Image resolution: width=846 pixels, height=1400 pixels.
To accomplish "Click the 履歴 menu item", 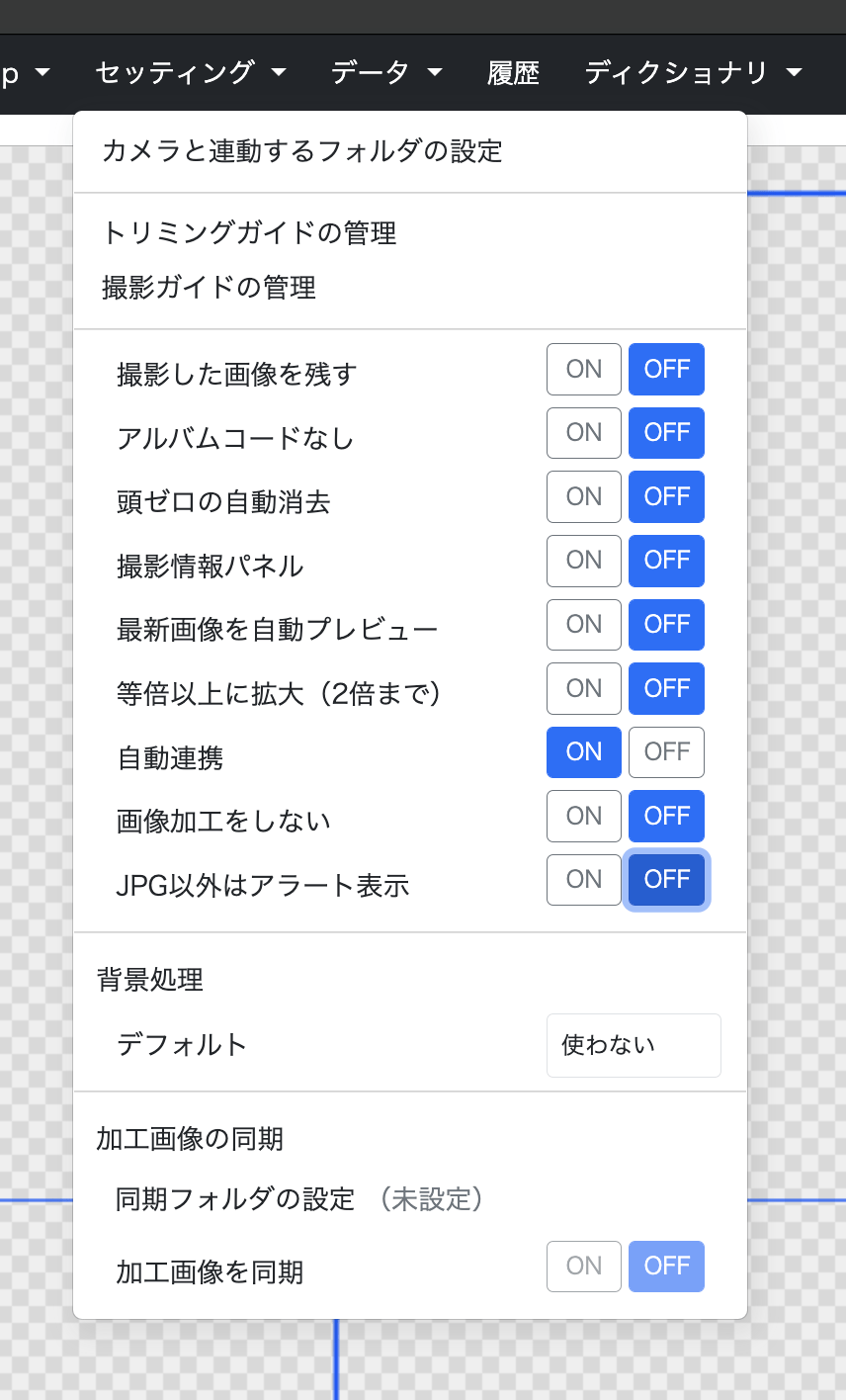I will pos(513,72).
